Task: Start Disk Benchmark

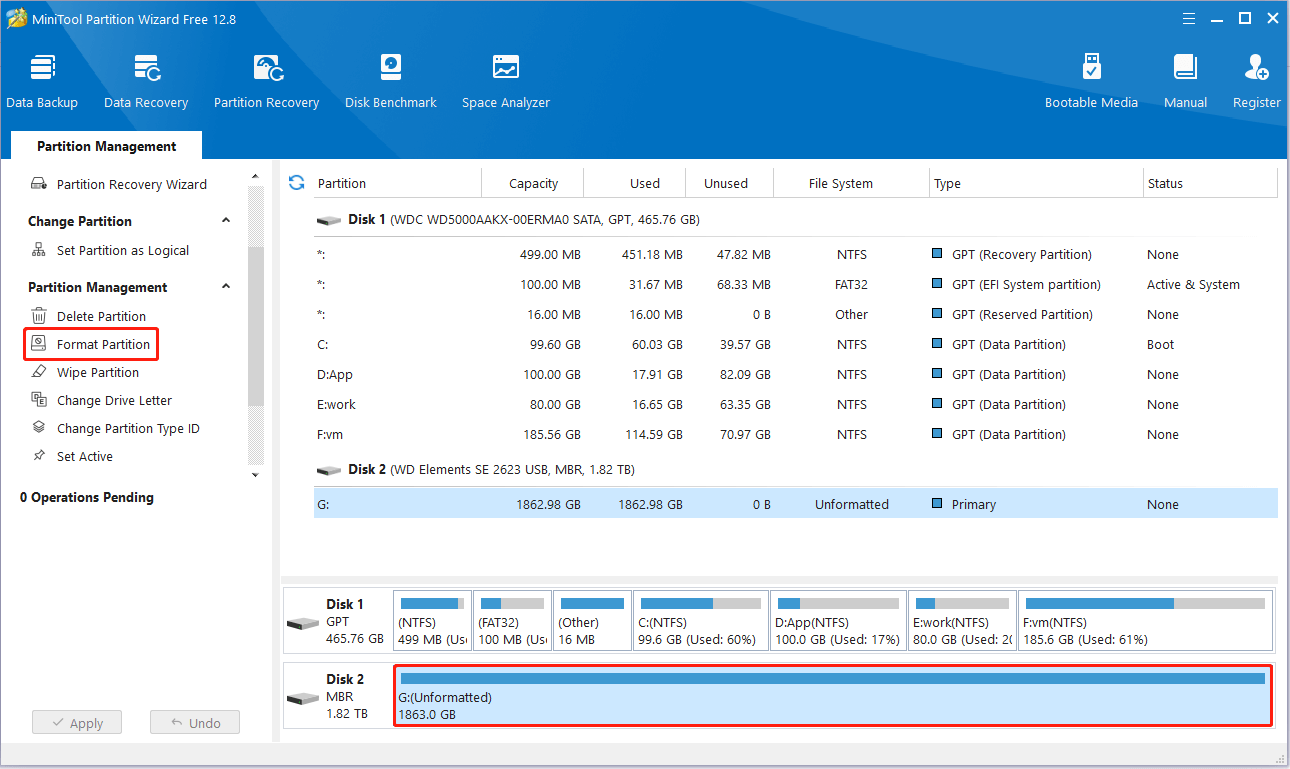Action: click(x=391, y=82)
